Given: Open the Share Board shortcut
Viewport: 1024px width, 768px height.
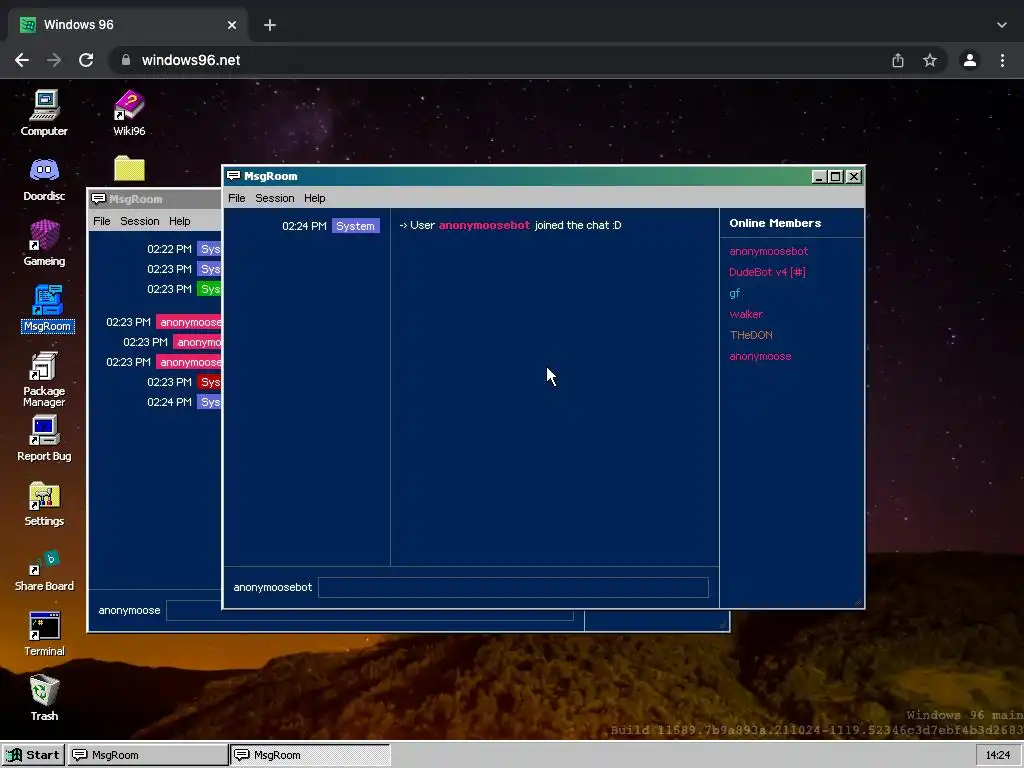Looking at the screenshot, I should point(44,569).
